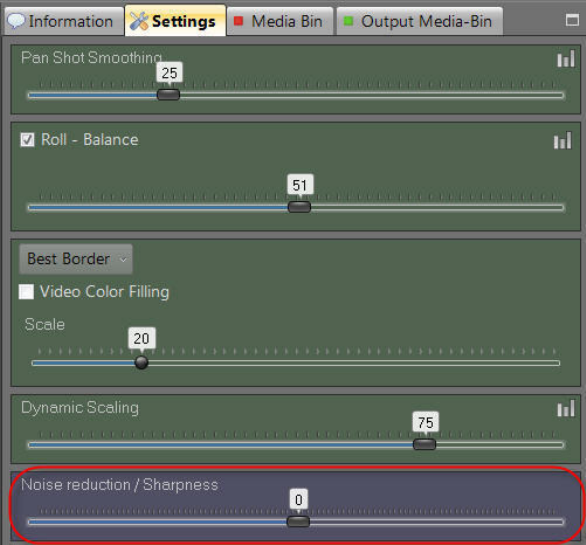Click the Roll - Balance slider handle at 51
This screenshot has width=586, height=545.
[299, 207]
